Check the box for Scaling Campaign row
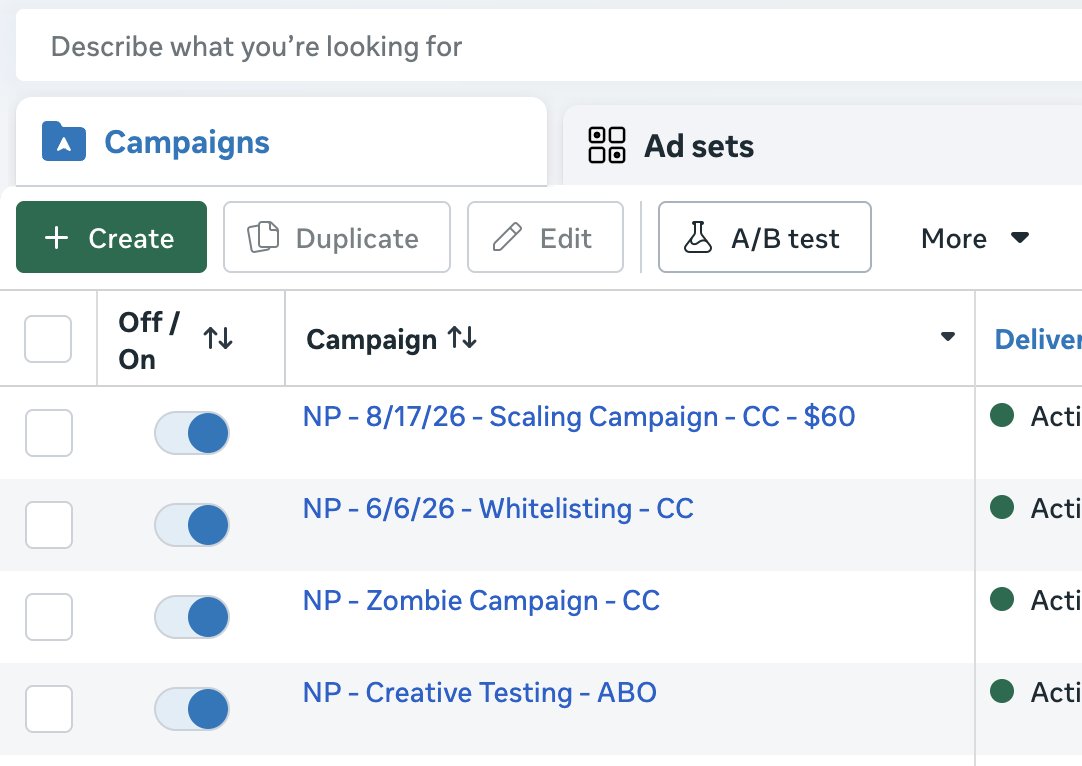Viewport: 1082px width, 766px height. coord(49,433)
